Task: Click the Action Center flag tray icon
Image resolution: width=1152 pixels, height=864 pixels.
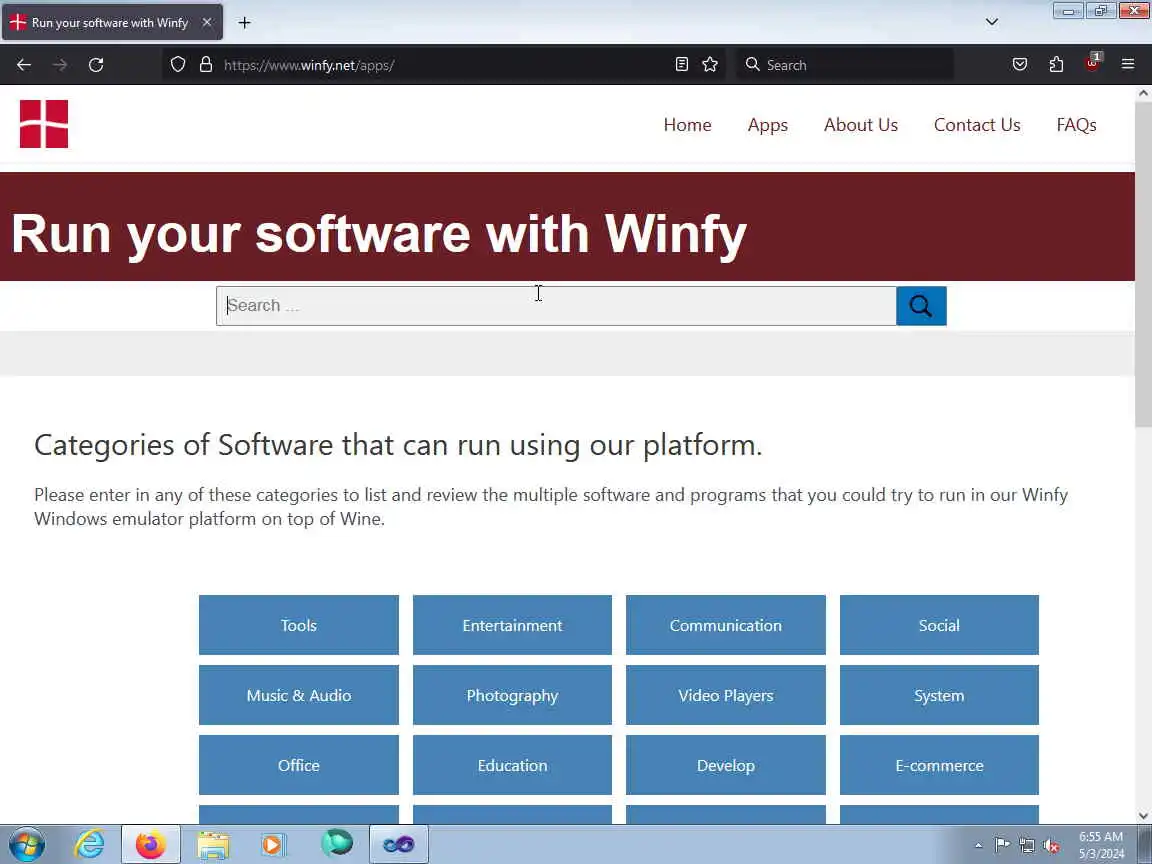Action: [x=1001, y=845]
